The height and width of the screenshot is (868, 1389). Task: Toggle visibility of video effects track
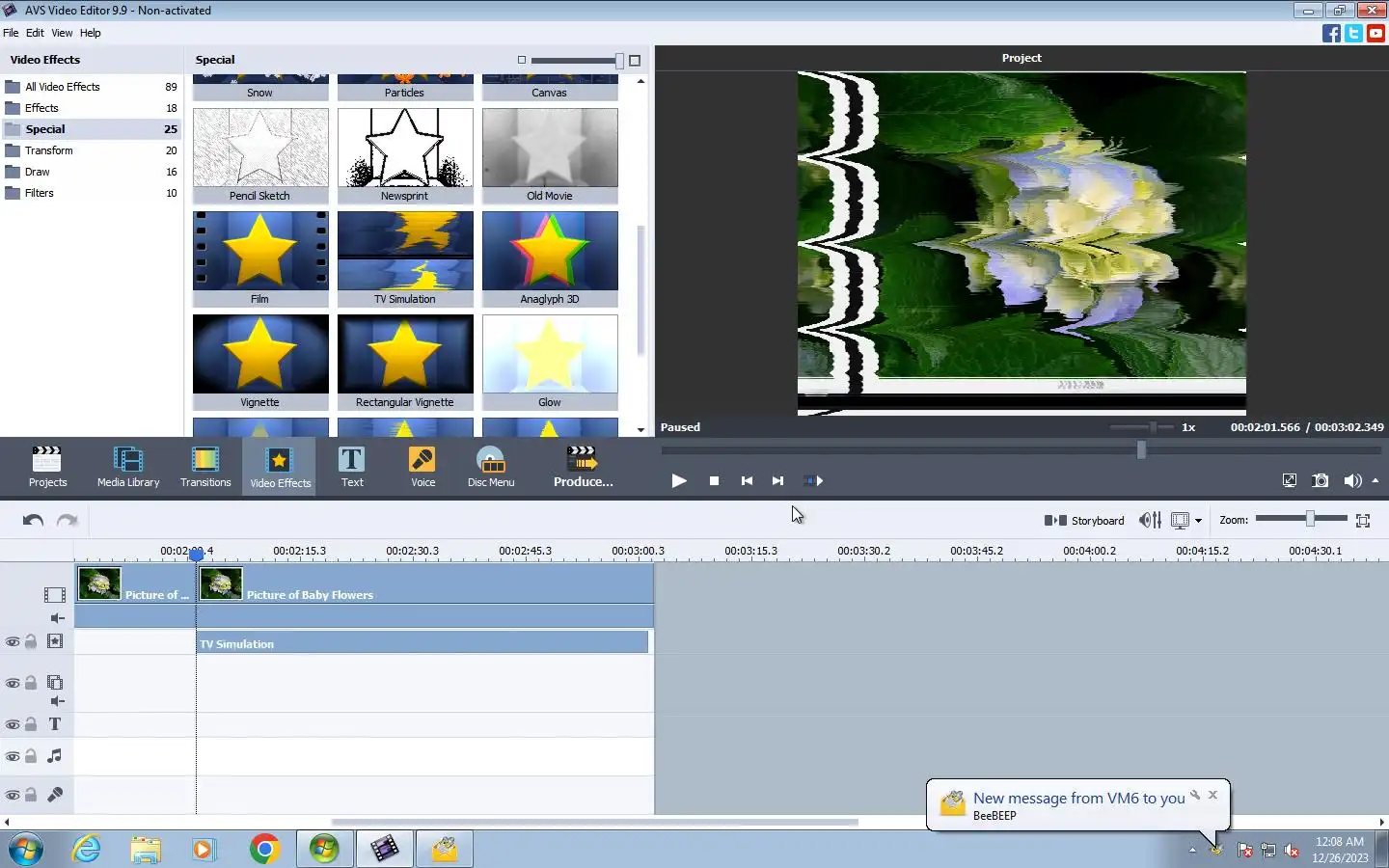[x=13, y=641]
